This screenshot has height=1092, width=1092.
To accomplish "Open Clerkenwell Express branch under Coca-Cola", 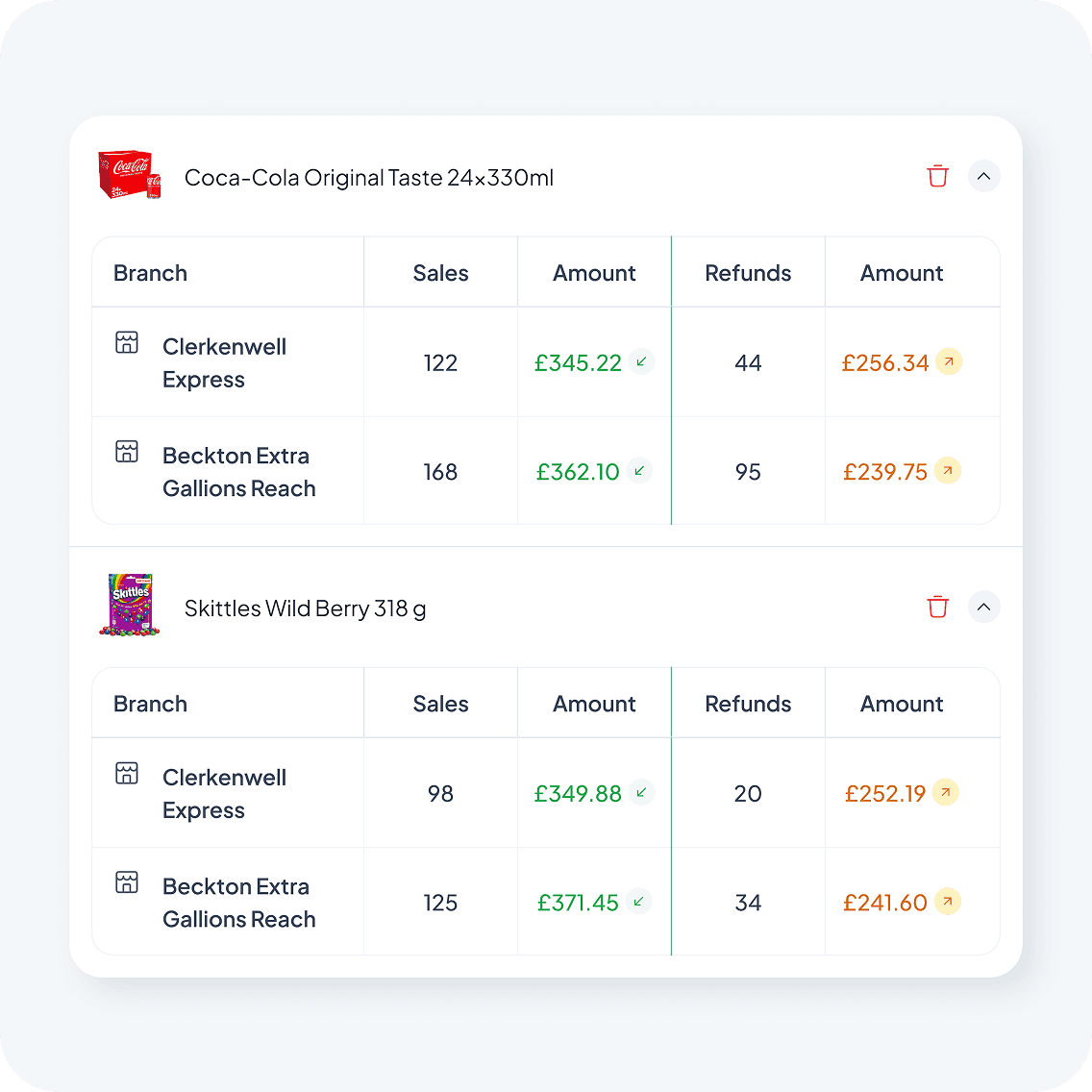I will (x=224, y=362).
